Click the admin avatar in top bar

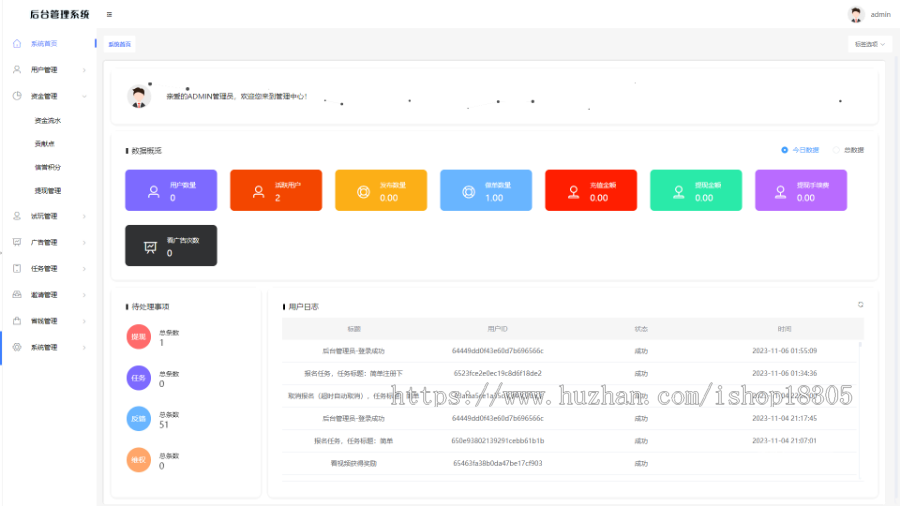point(856,14)
